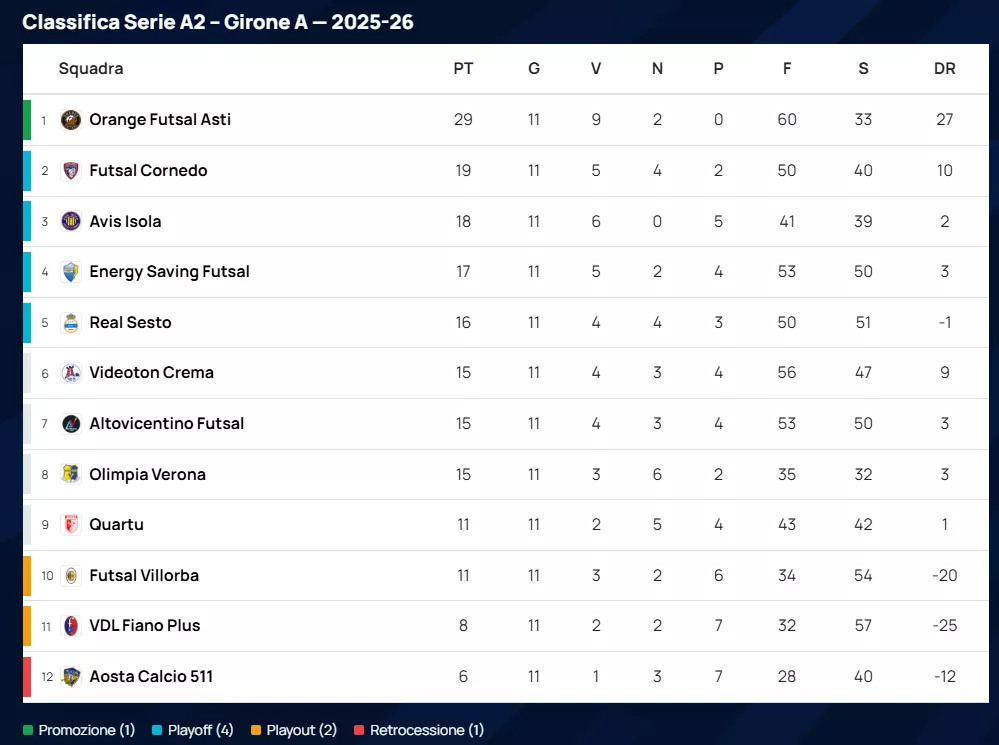Select the Avis Isola team badge

point(70,221)
